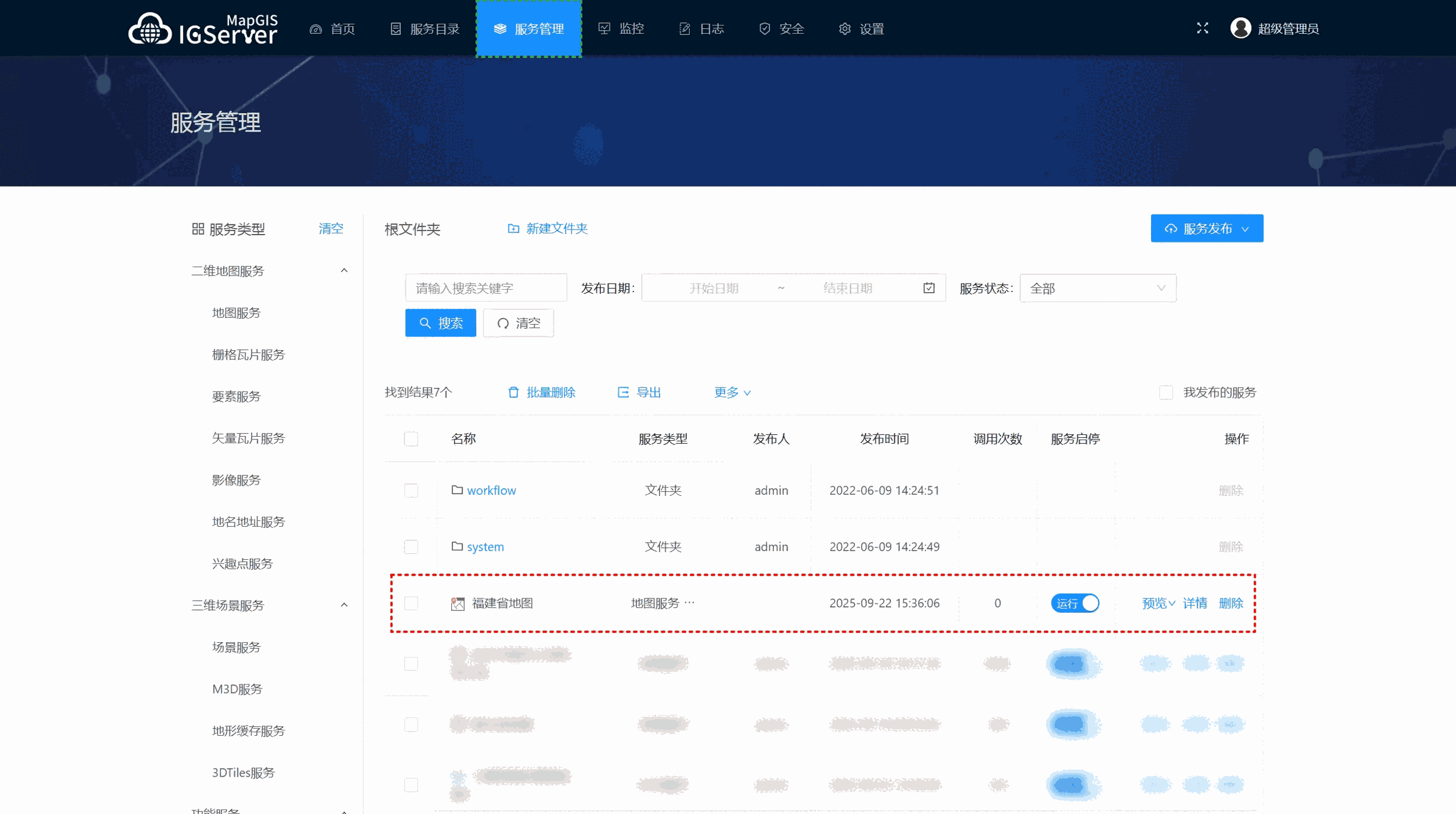The image size is (1456, 814).
Task: Click the 导出 export icon
Action: pyautogui.click(x=623, y=392)
